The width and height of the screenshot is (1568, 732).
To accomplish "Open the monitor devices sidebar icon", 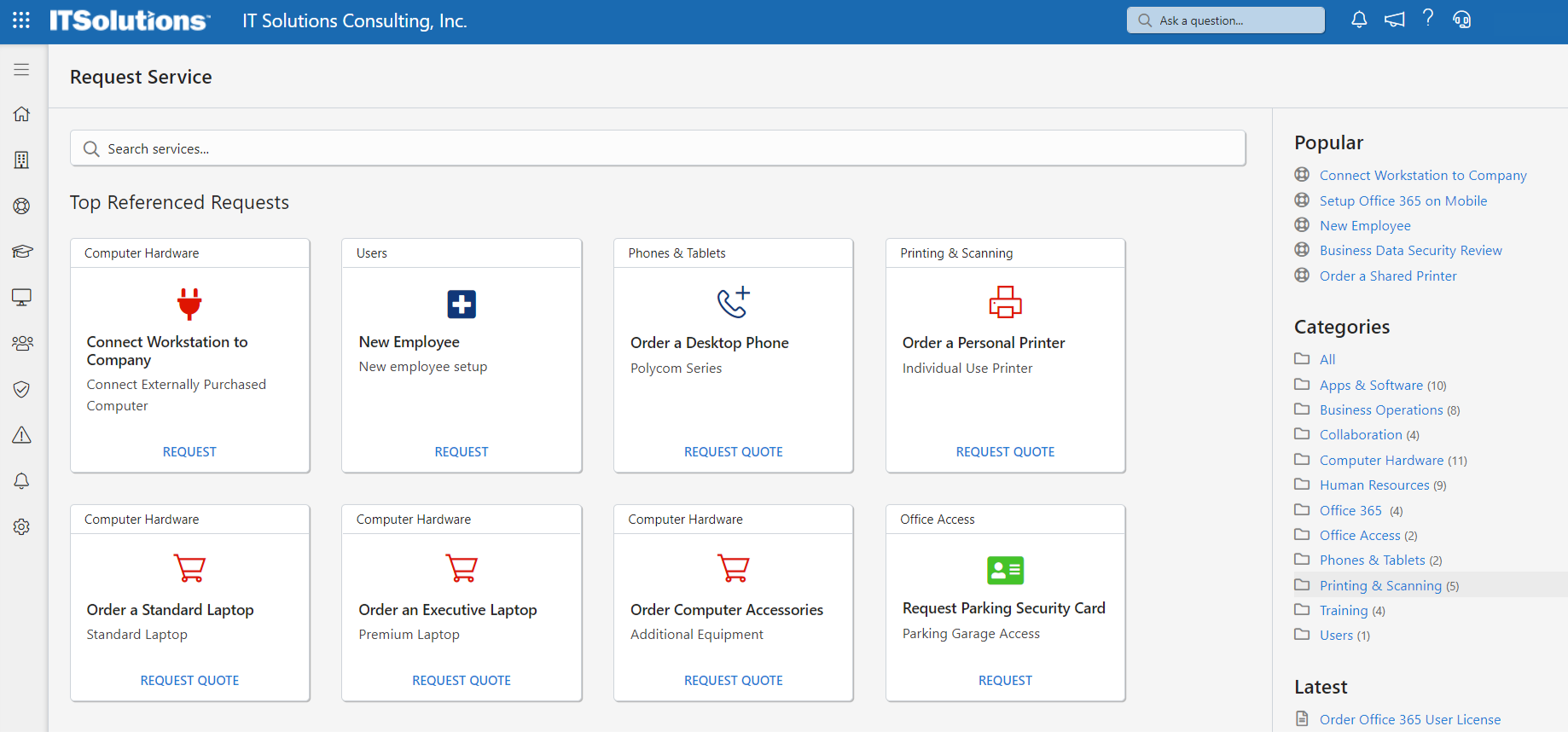I will click(x=21, y=297).
